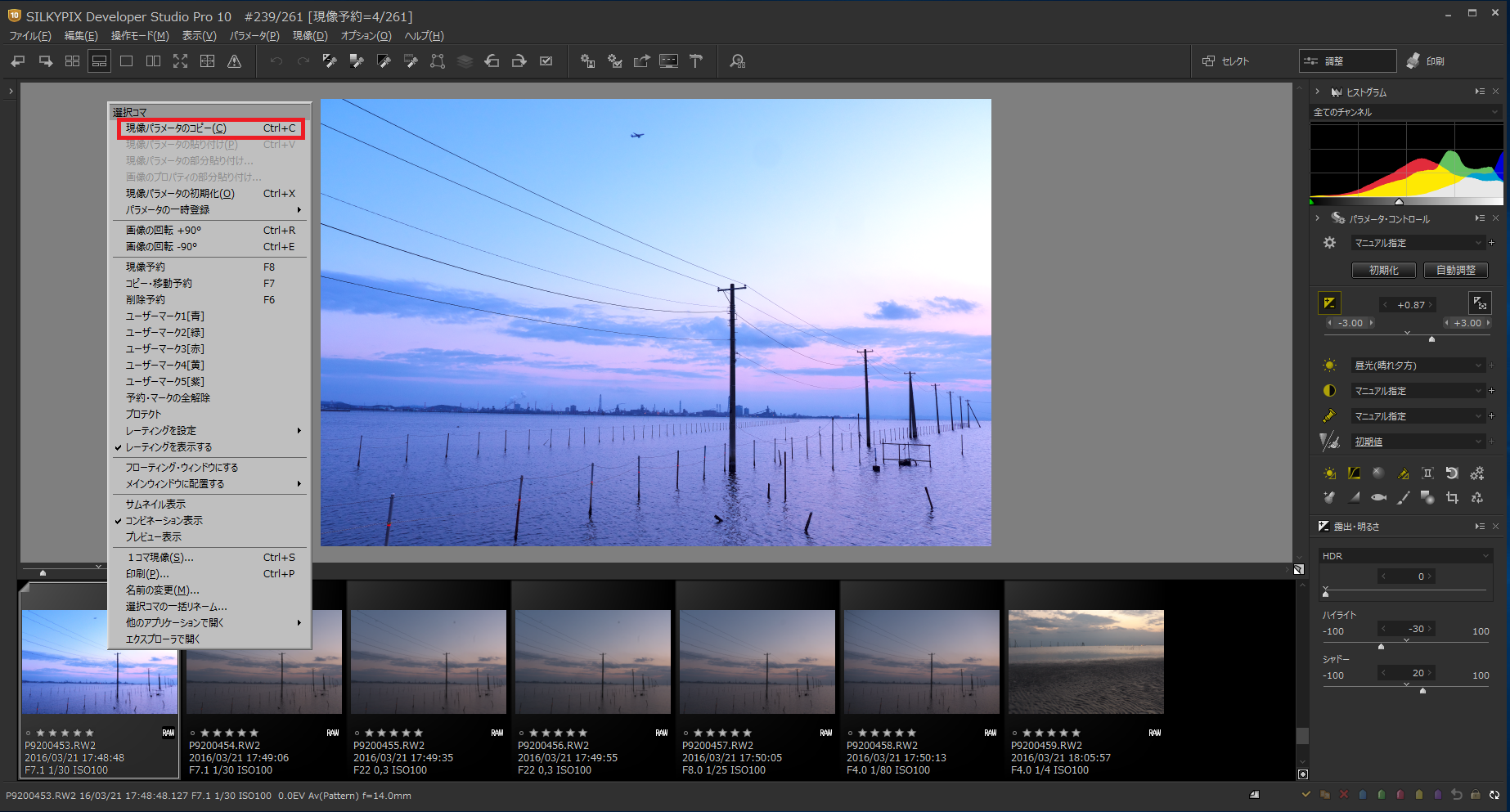Toggle full screen preview icon
This screenshot has height=812, width=1510.
point(180,61)
